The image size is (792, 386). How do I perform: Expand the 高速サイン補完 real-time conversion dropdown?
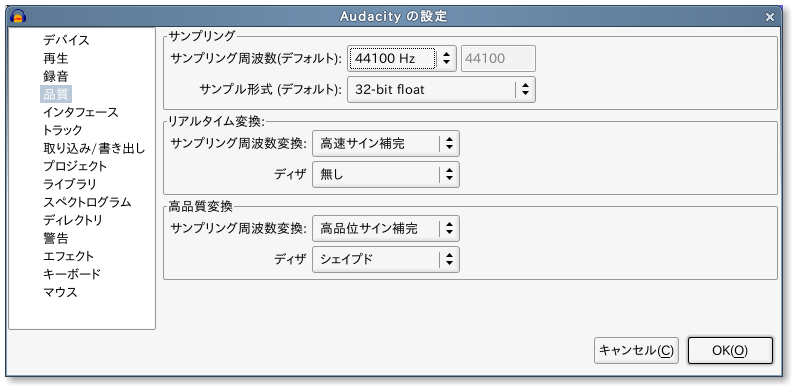(386, 144)
